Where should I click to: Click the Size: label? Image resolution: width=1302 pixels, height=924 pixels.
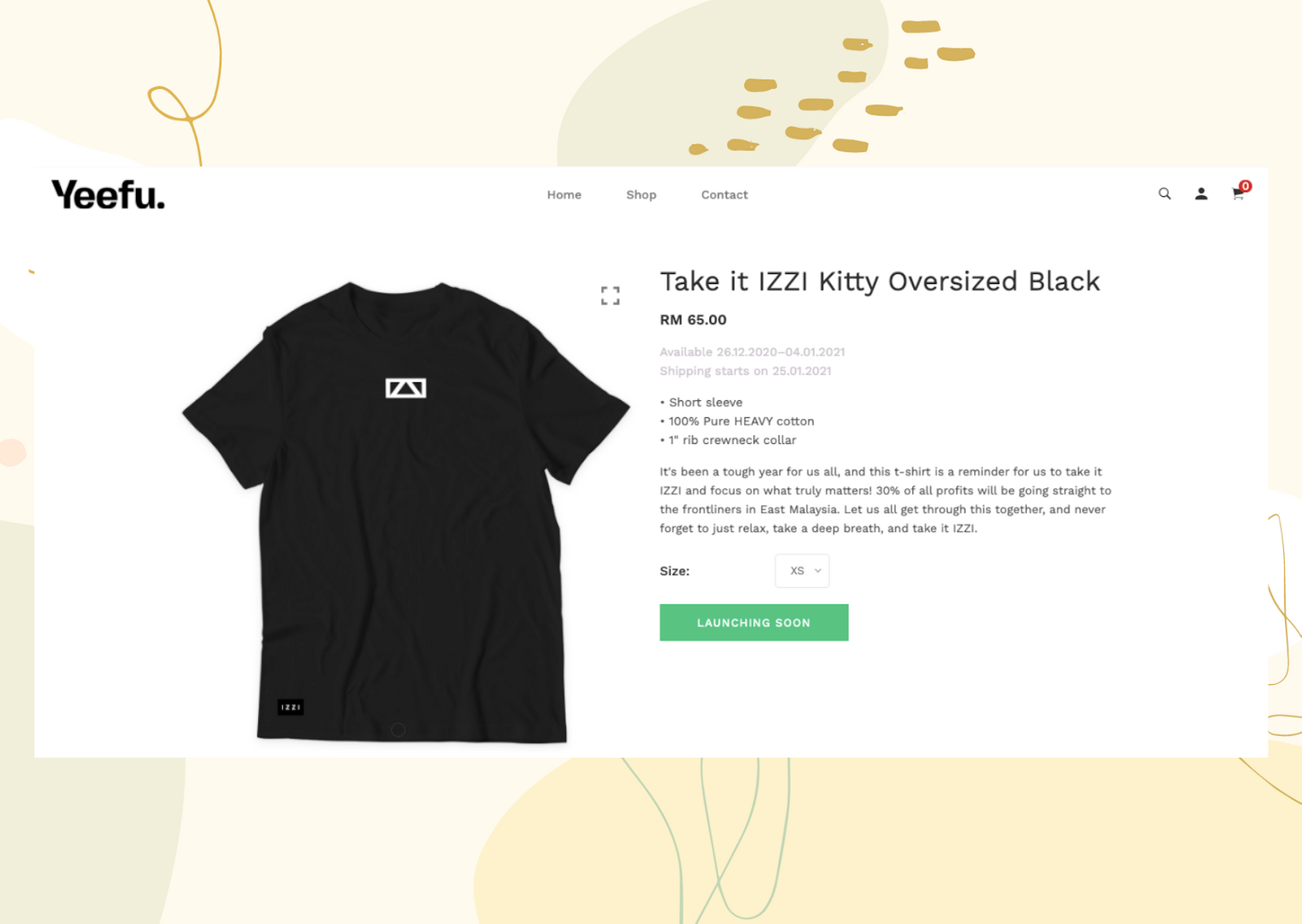pos(675,571)
